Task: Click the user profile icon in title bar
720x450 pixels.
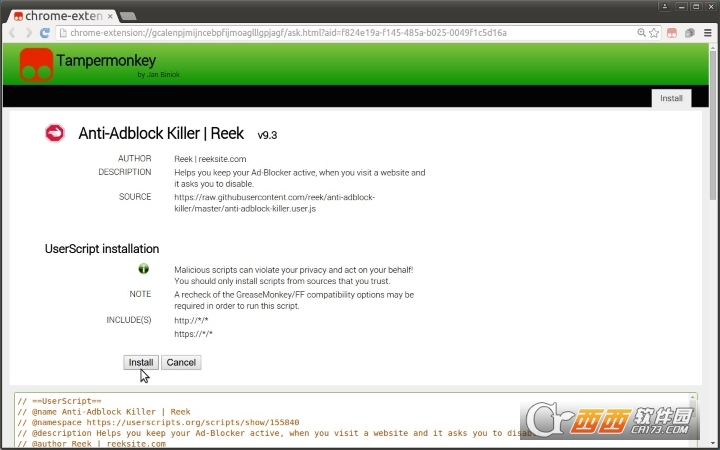Action: tap(665, 6)
